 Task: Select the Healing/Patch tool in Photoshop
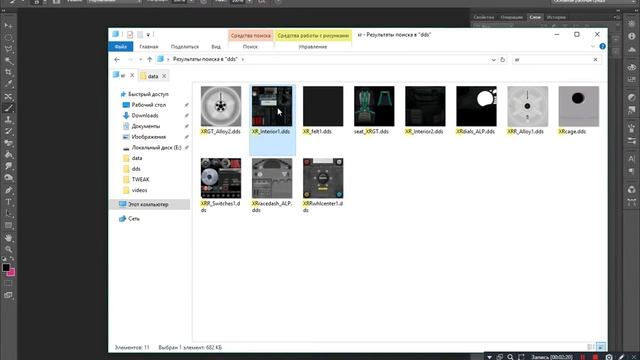(8, 97)
